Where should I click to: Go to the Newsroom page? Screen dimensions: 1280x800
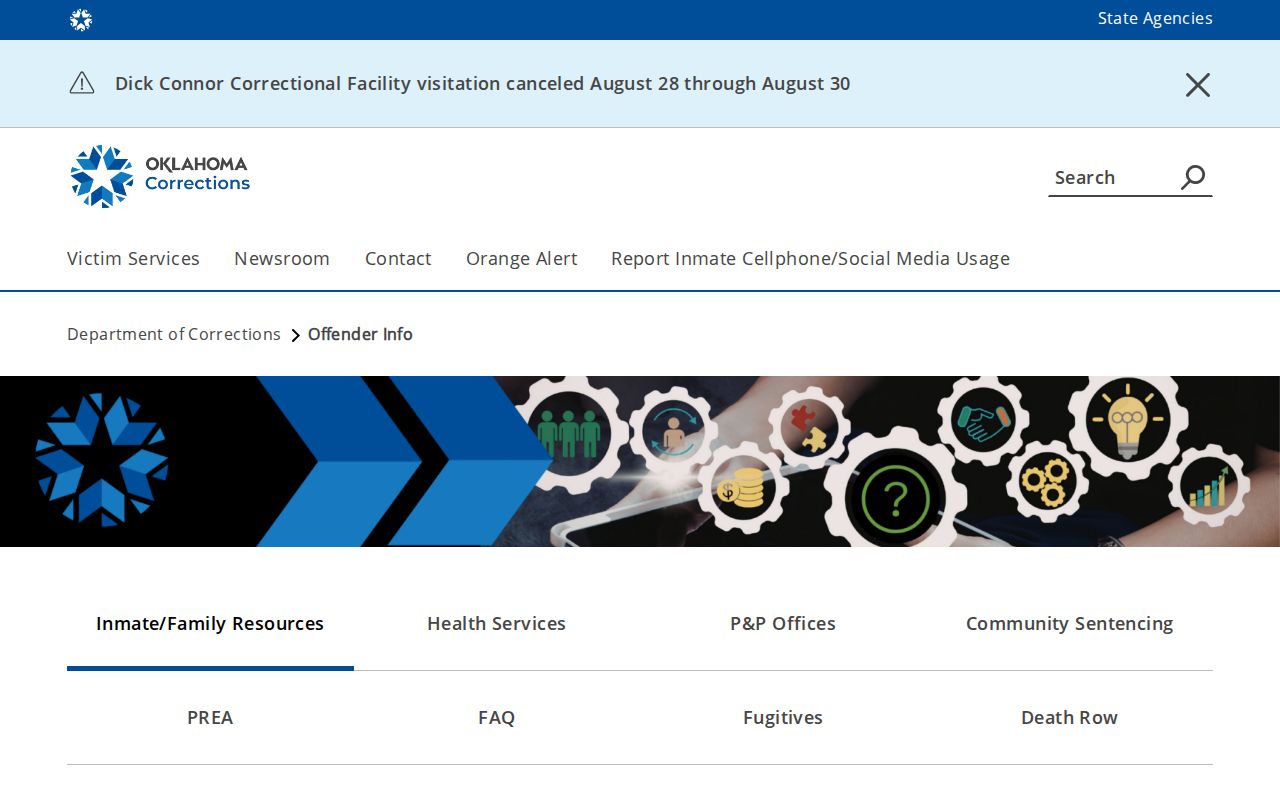click(282, 258)
